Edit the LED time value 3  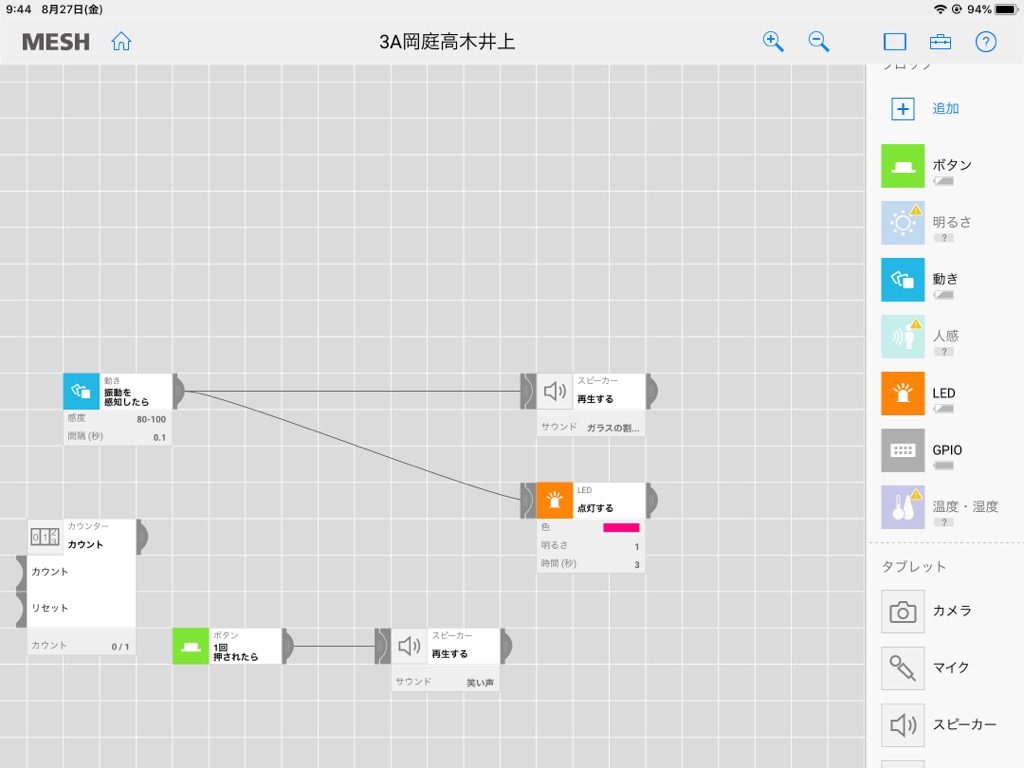[x=636, y=564]
